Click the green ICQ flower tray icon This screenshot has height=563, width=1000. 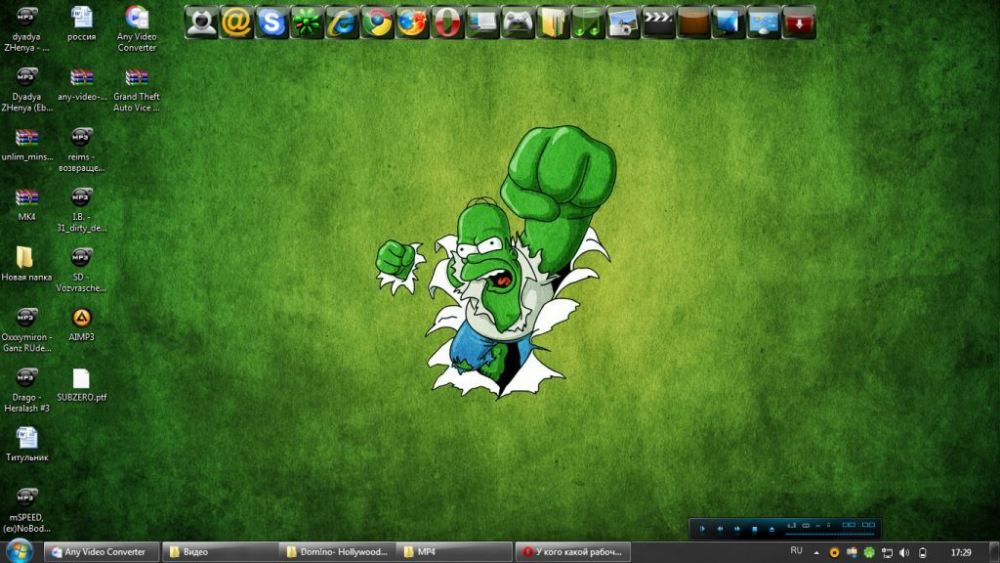(869, 552)
